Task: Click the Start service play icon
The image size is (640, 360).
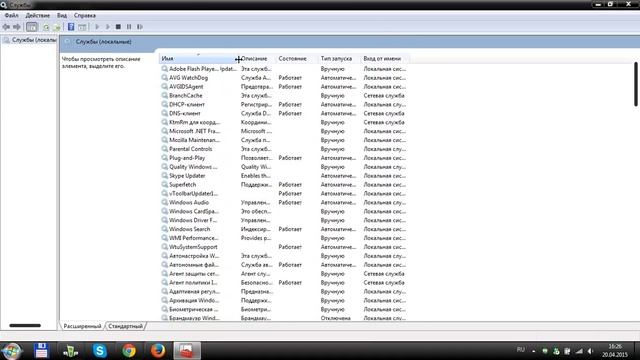Action: (97, 27)
